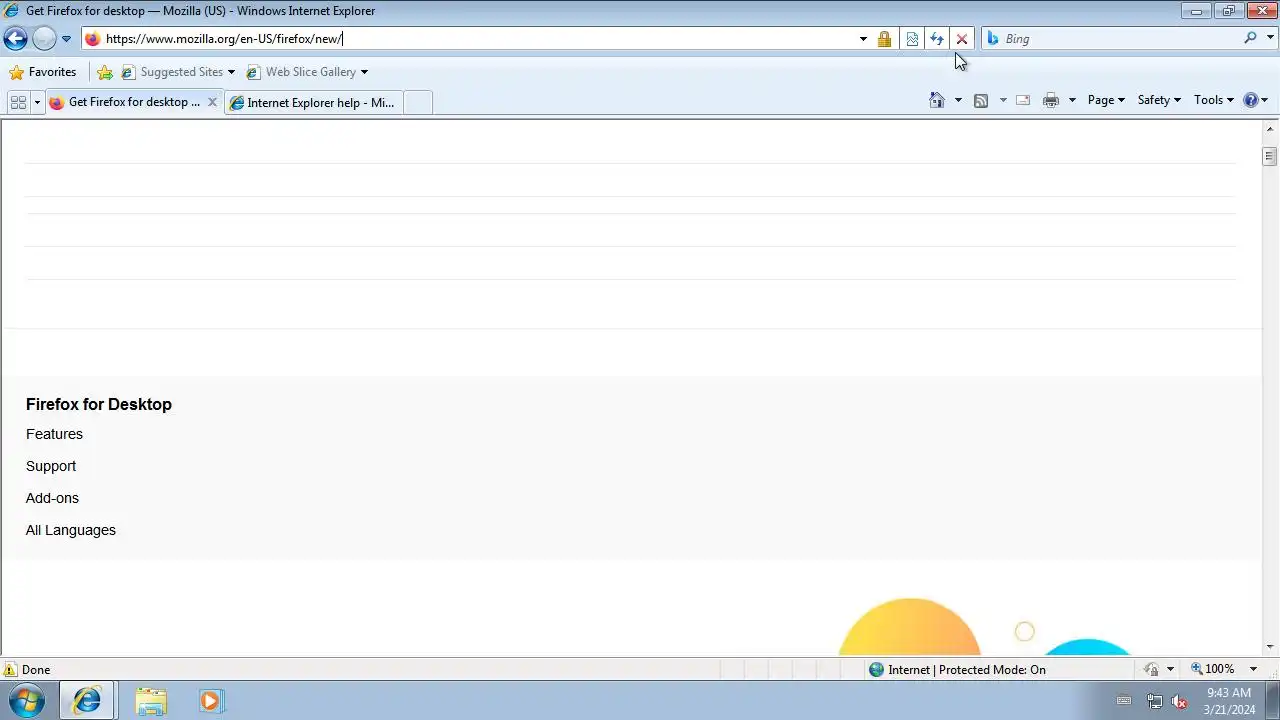Click the privacy report padlock icon in status bar
The image size is (1280, 720).
tap(1152, 670)
